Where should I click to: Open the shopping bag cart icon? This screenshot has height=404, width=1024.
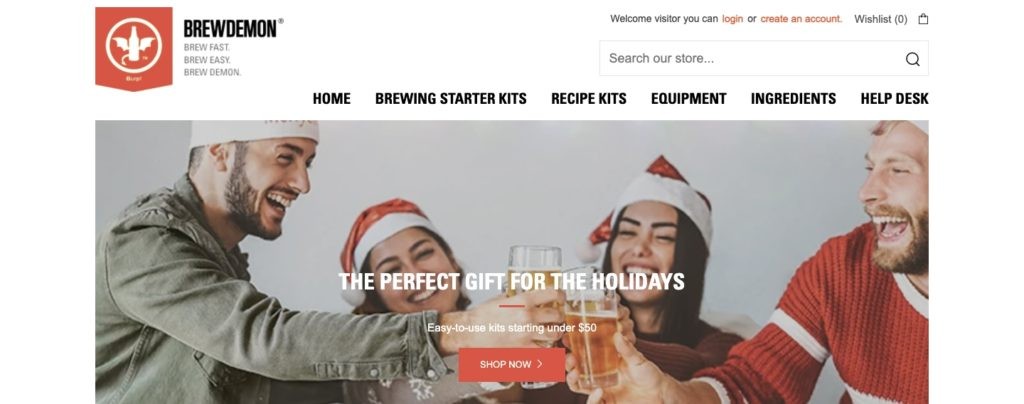(x=923, y=19)
